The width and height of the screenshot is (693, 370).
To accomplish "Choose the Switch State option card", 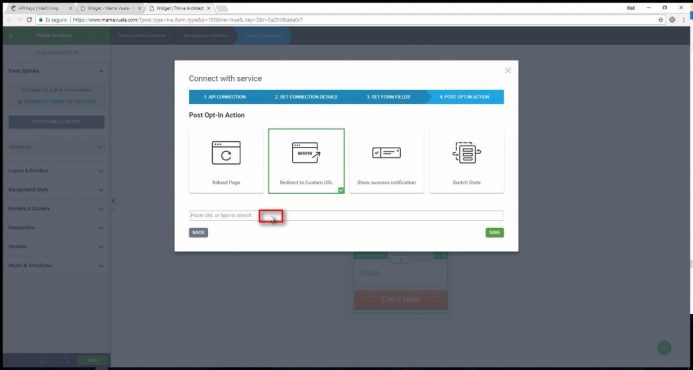I will pyautogui.click(x=467, y=161).
